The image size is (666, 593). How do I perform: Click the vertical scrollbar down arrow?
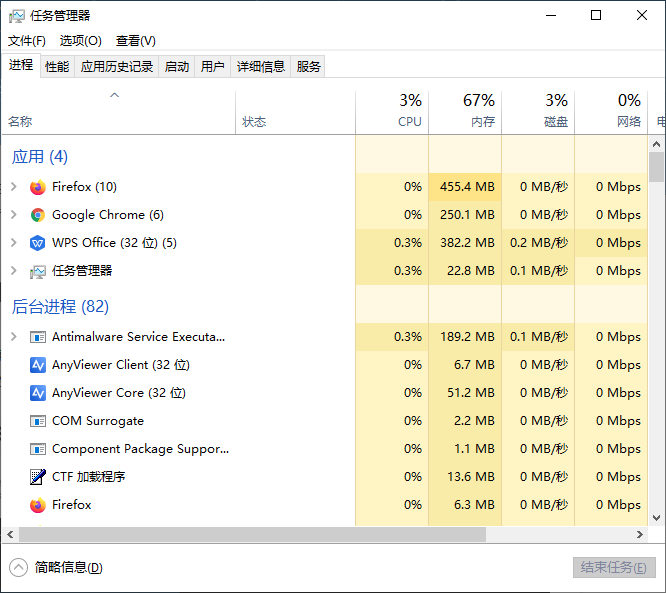pos(657,517)
